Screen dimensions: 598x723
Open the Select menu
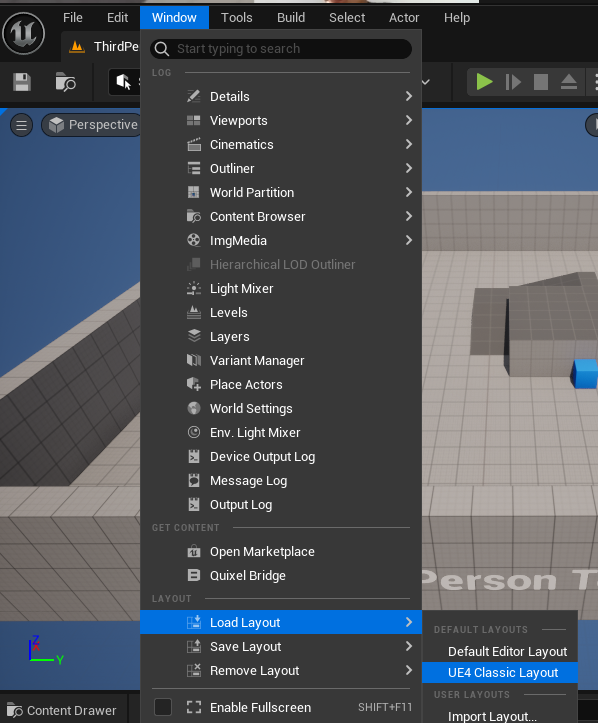click(347, 18)
